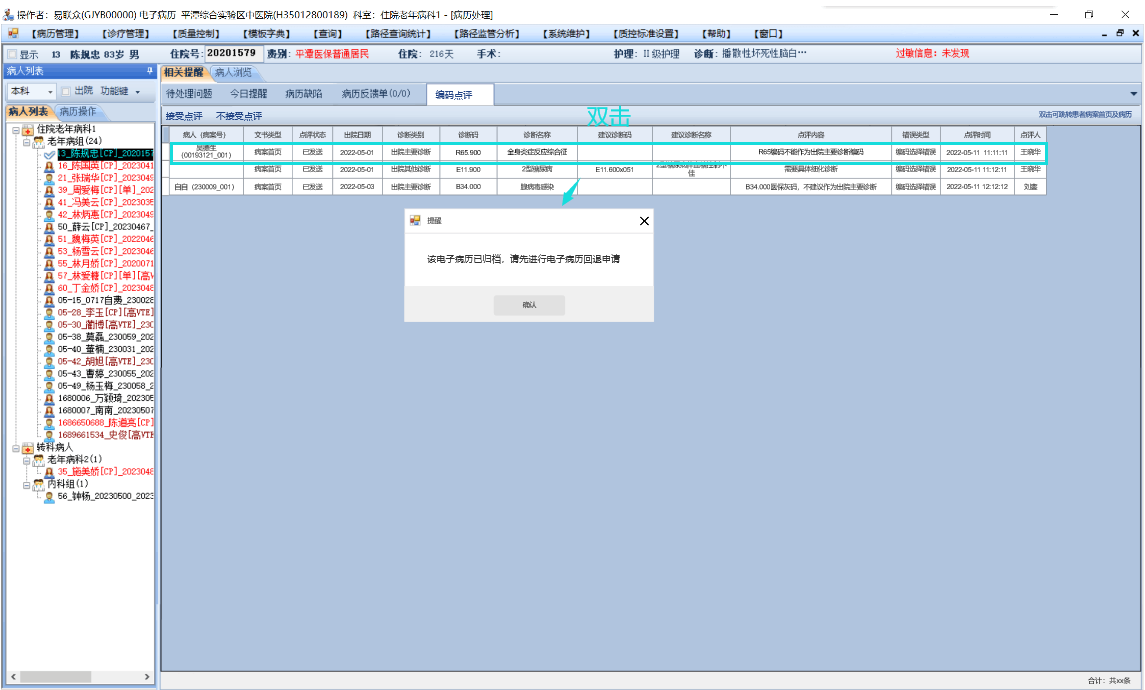The width and height of the screenshot is (1145, 690).
Task: Open the 病历管理 menu
Action: pyautogui.click(x=55, y=34)
